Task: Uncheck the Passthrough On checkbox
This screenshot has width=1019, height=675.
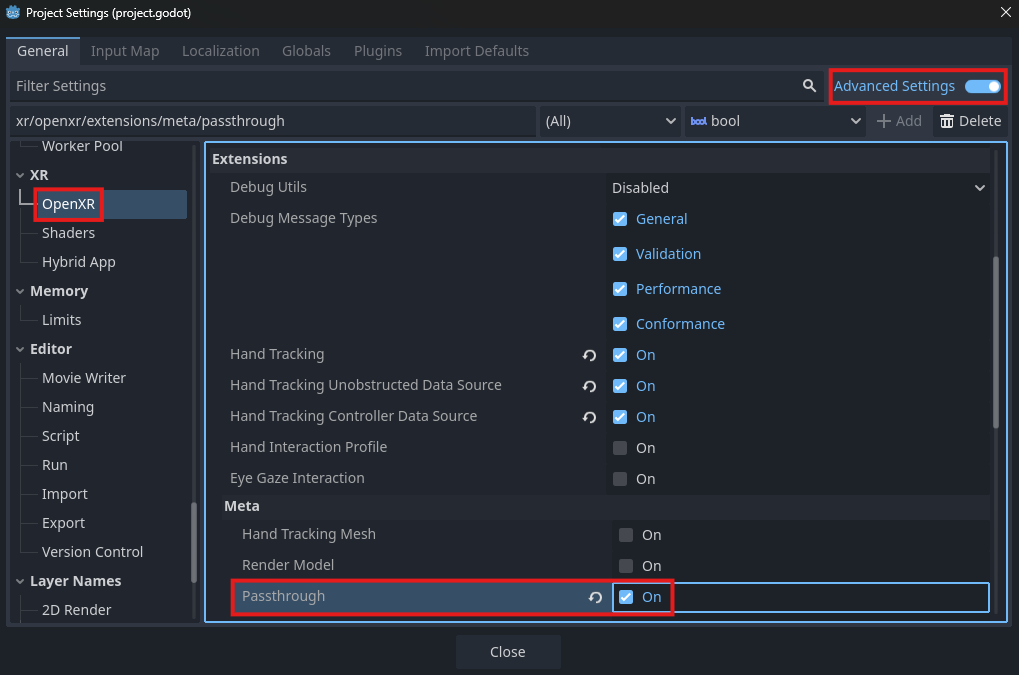Action: click(x=626, y=597)
